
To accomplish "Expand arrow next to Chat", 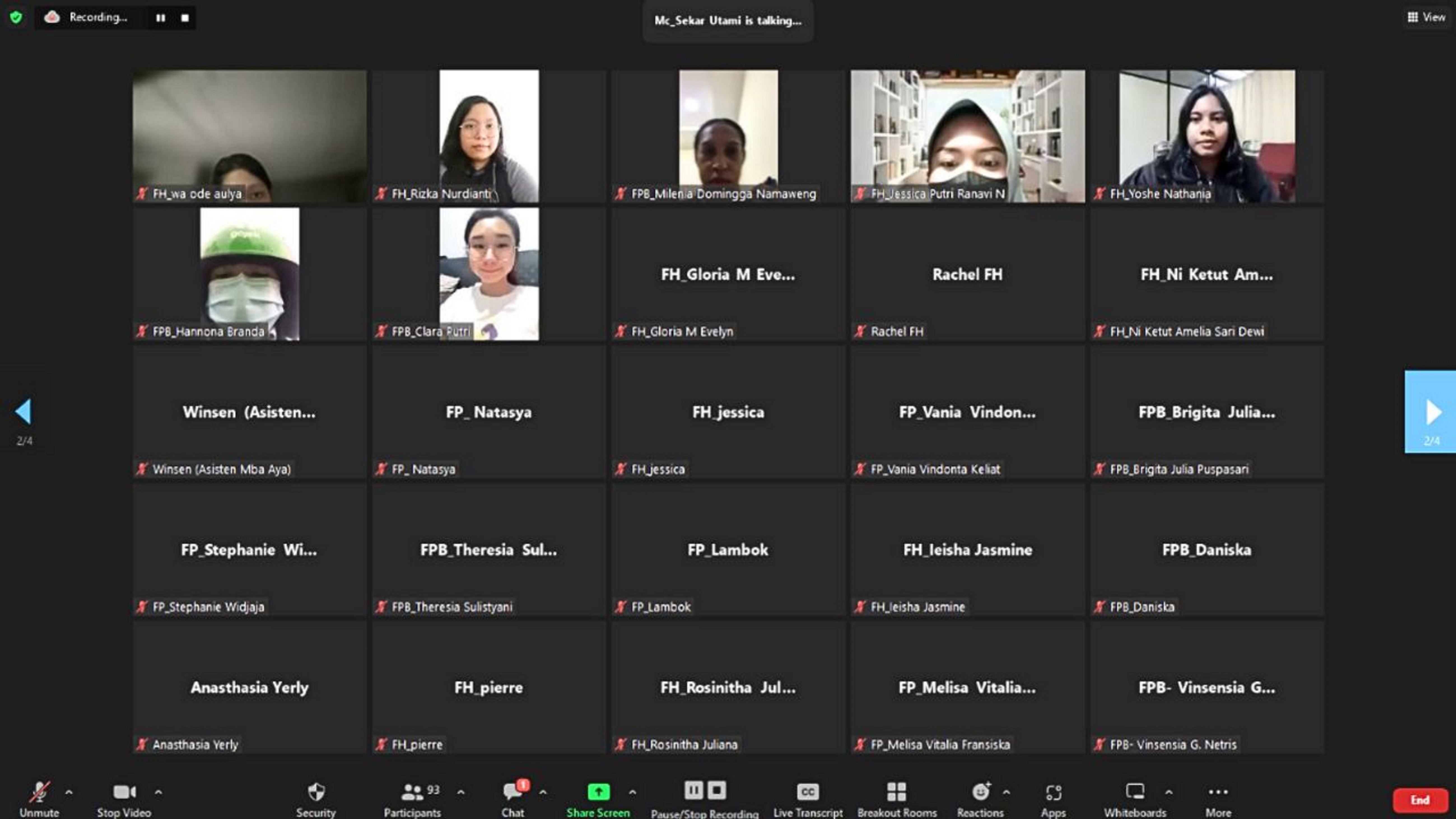I will point(543,792).
